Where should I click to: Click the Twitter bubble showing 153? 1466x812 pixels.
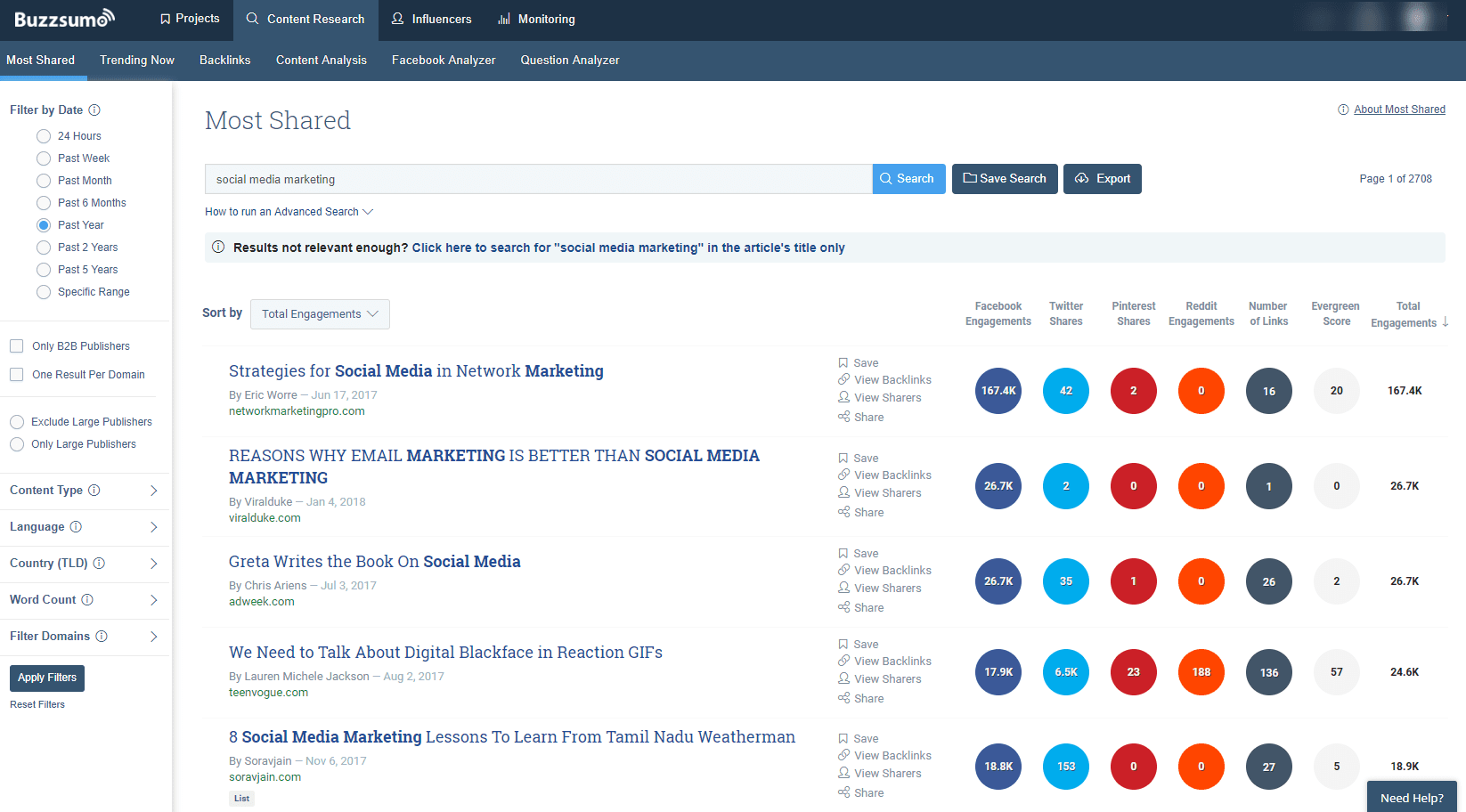[1066, 767]
